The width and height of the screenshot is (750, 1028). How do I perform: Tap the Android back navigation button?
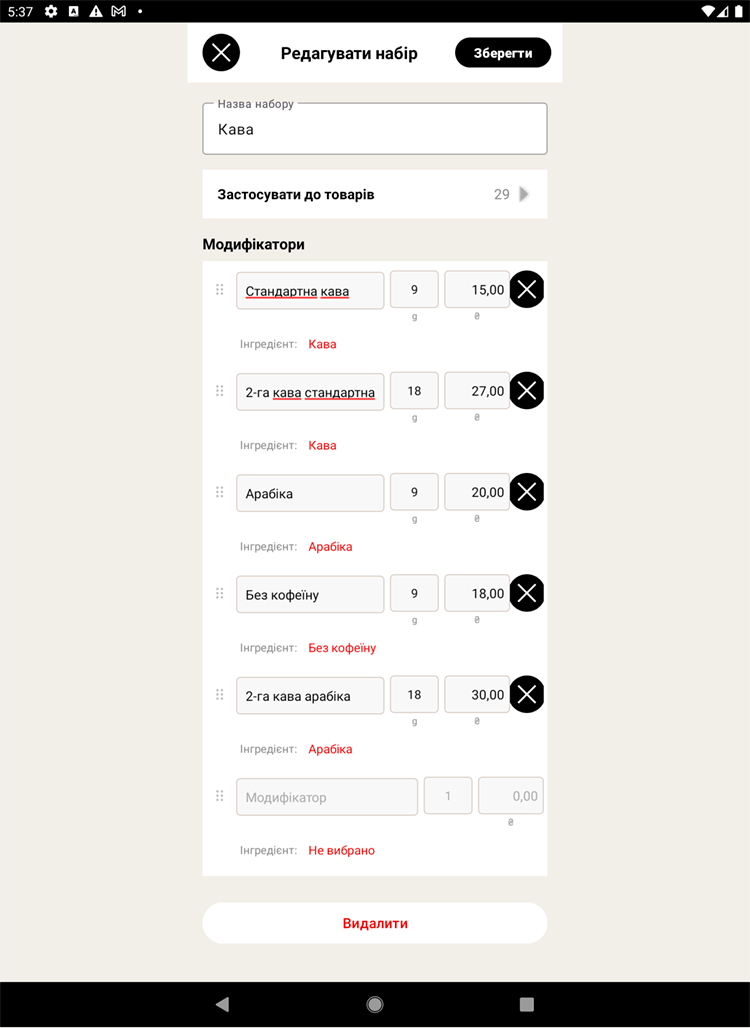coord(223,1004)
